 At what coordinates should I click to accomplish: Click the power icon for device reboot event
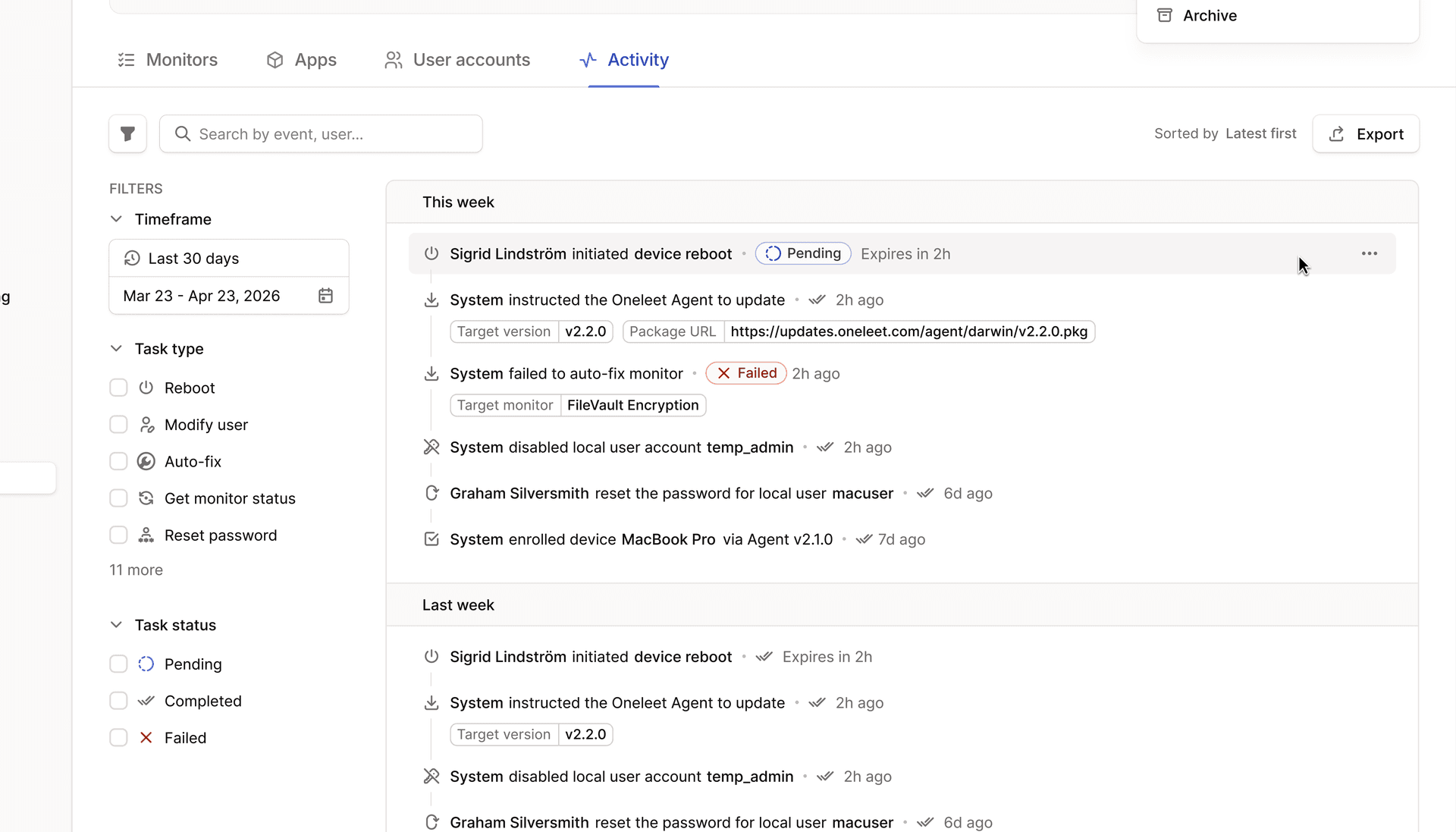pos(431,253)
